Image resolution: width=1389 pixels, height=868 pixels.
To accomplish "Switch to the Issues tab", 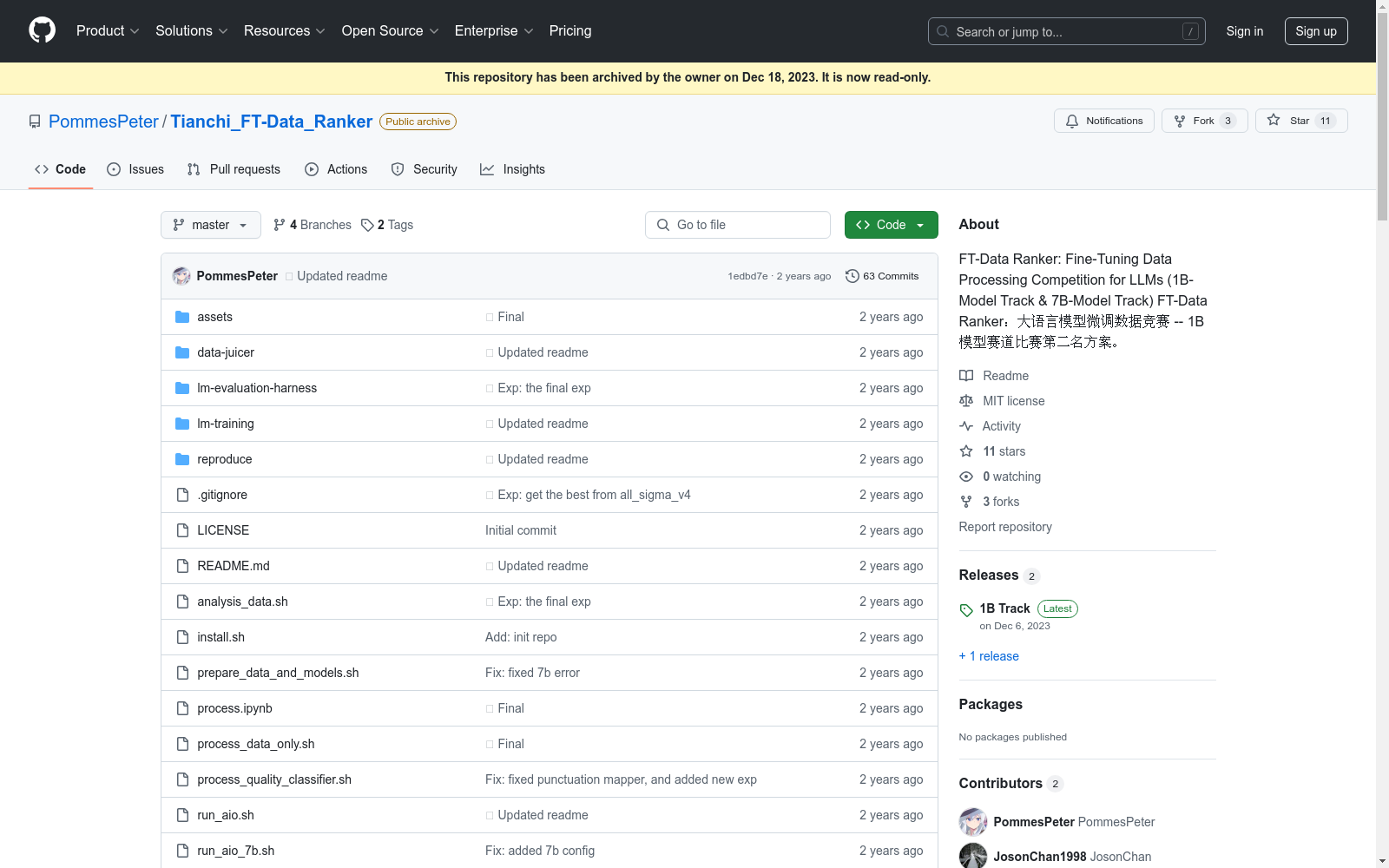I will 135,169.
